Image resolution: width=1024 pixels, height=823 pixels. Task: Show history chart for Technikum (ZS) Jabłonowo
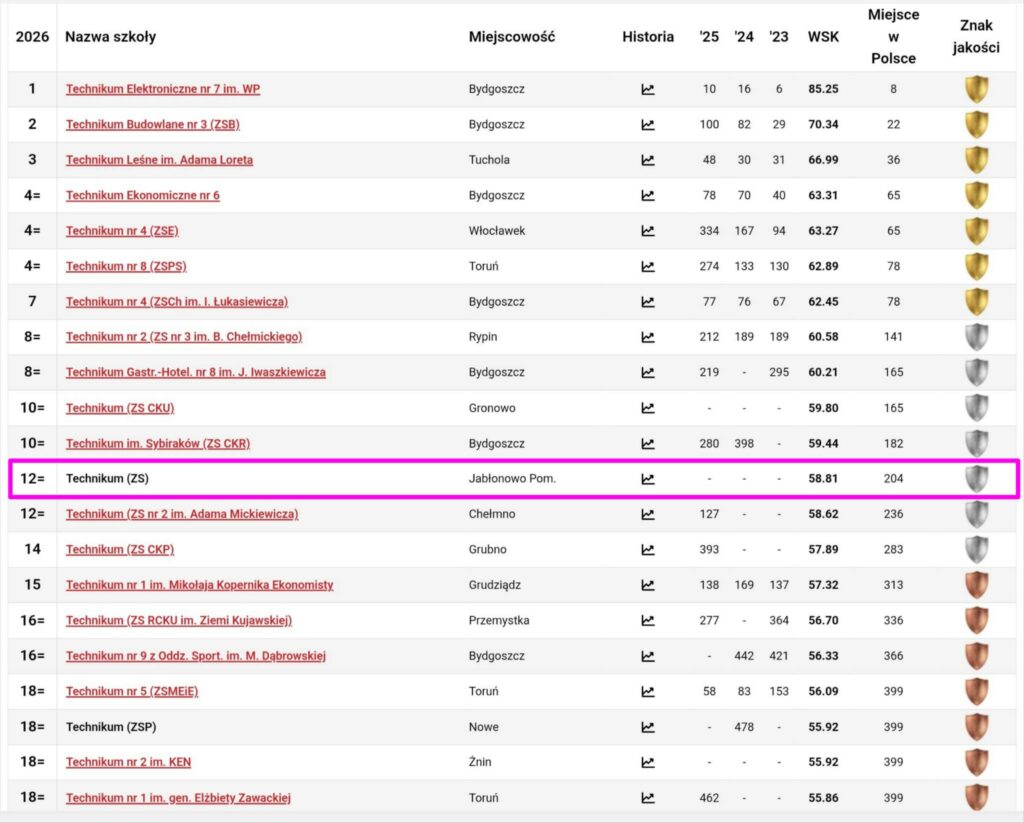click(648, 479)
